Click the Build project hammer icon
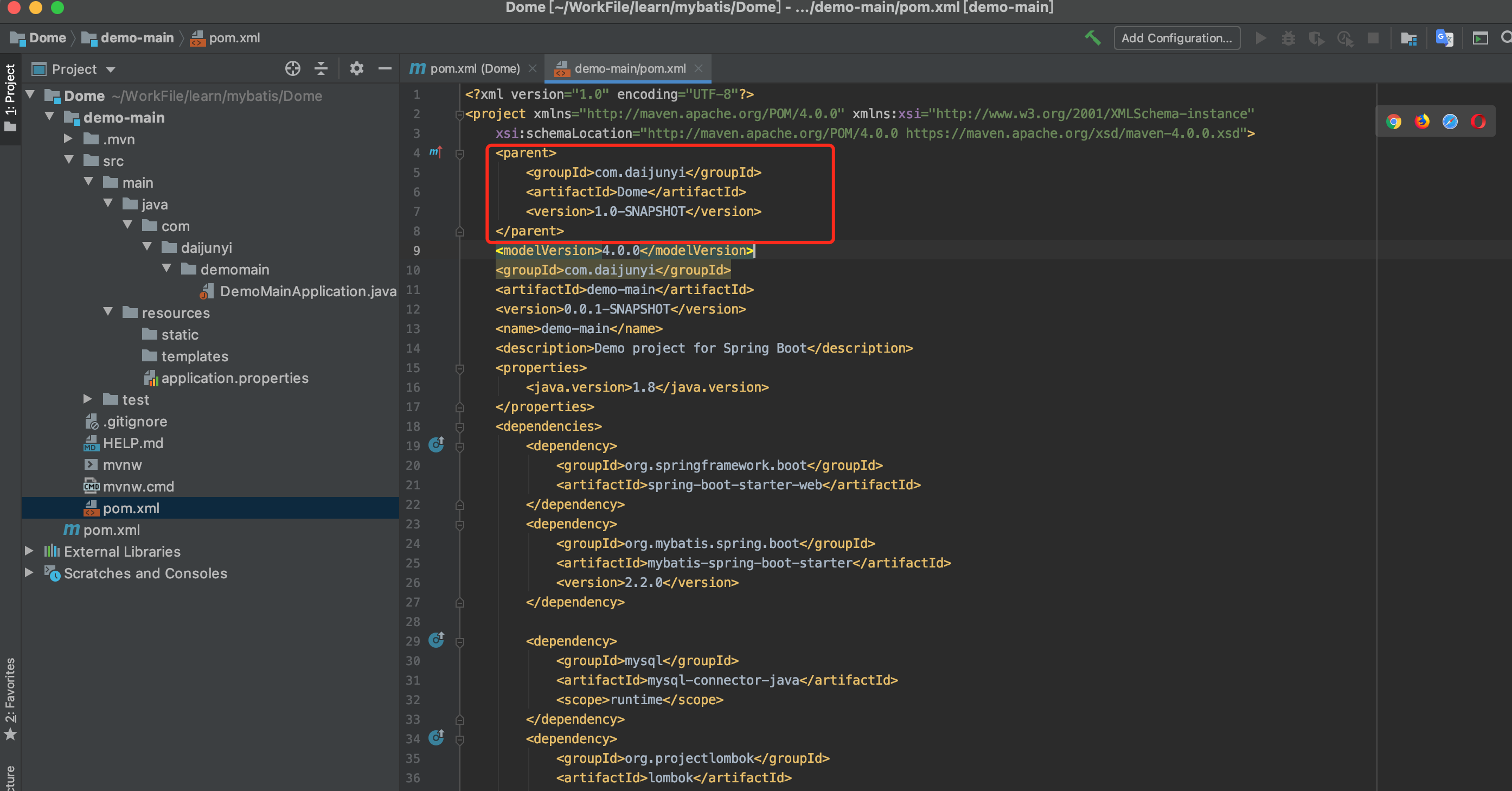The width and height of the screenshot is (1512, 791). coord(1092,38)
